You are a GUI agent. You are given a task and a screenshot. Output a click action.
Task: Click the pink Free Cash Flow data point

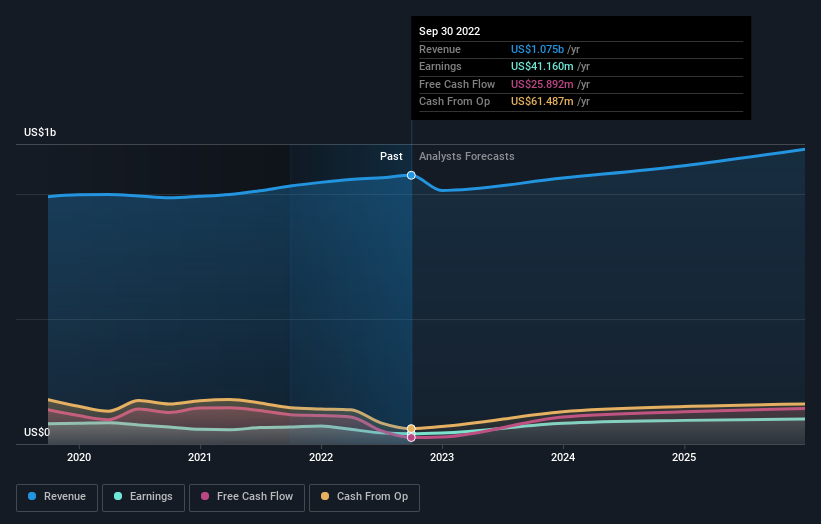click(411, 437)
